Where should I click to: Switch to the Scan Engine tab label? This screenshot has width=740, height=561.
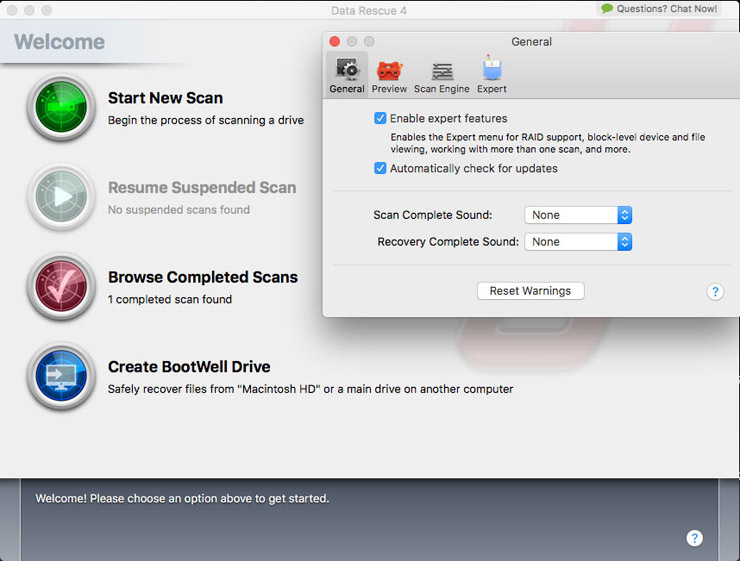[442, 89]
